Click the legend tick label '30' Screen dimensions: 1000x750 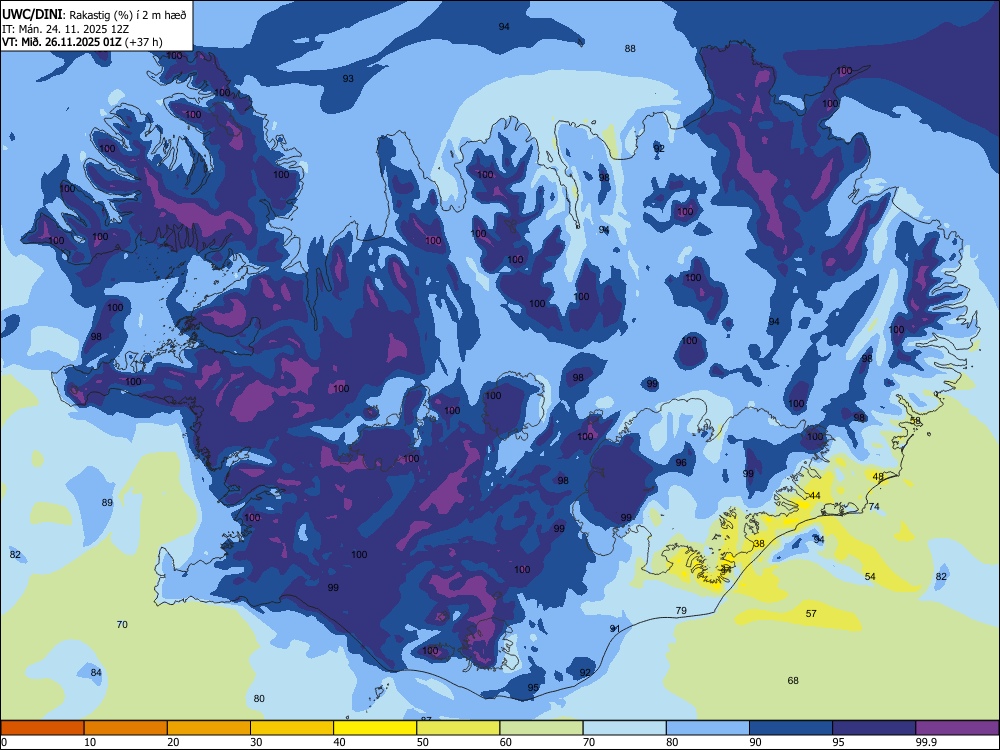point(256,742)
